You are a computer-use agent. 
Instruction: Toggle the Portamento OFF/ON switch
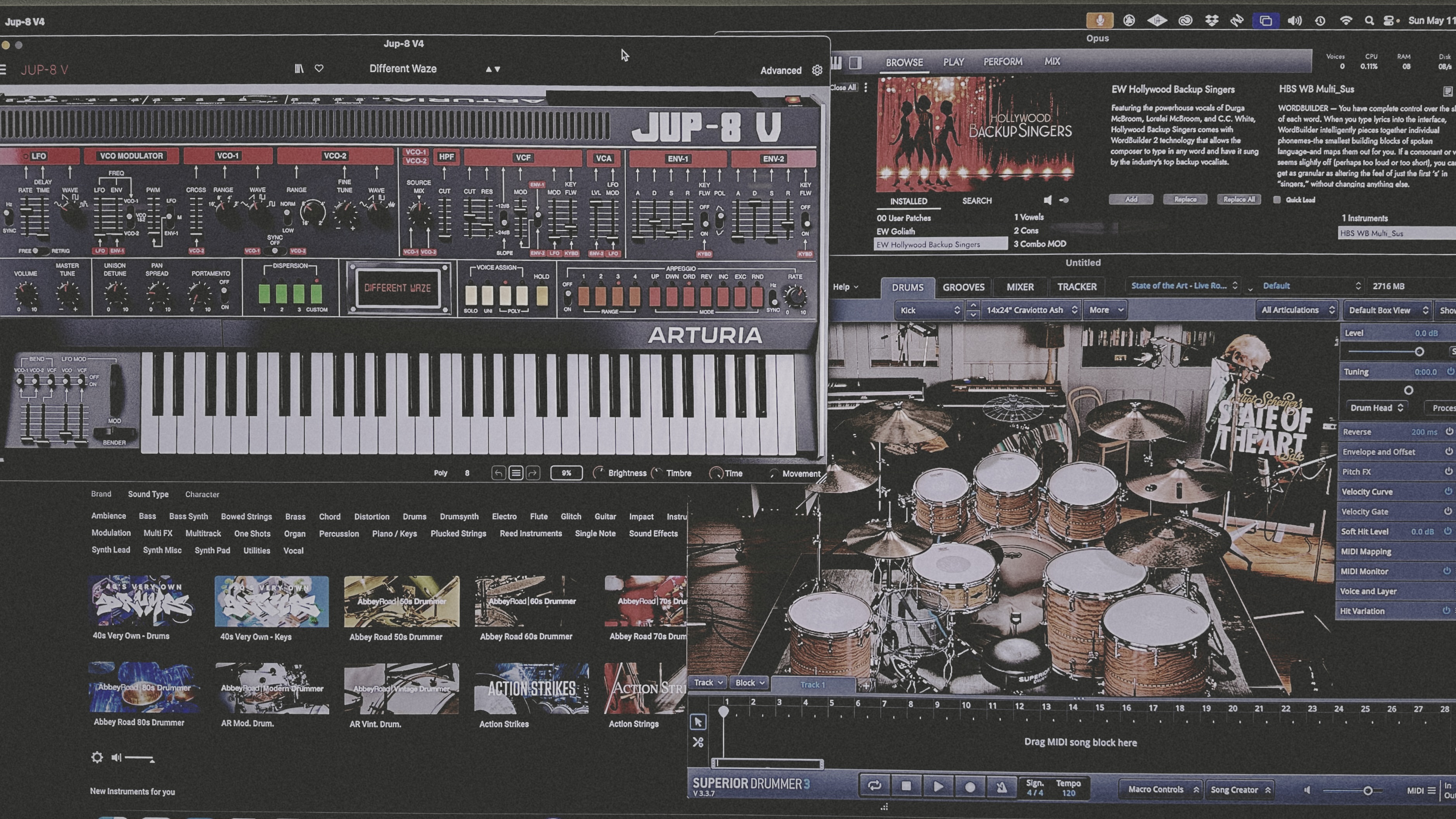pos(225,294)
